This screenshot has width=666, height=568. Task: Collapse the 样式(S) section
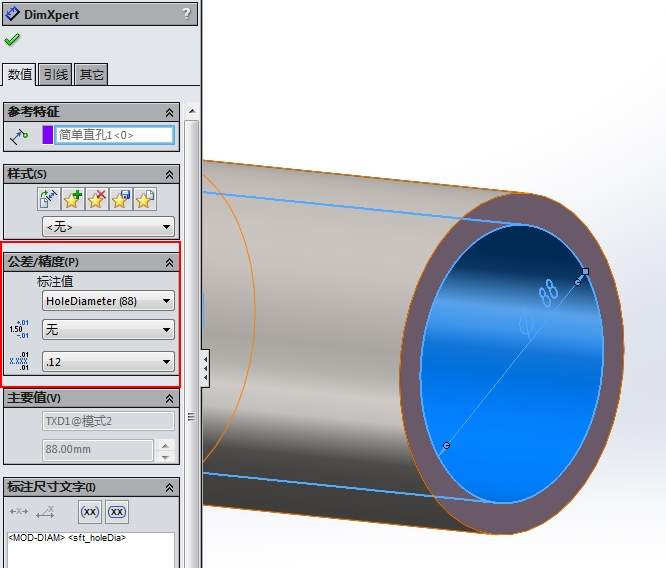pos(169,174)
